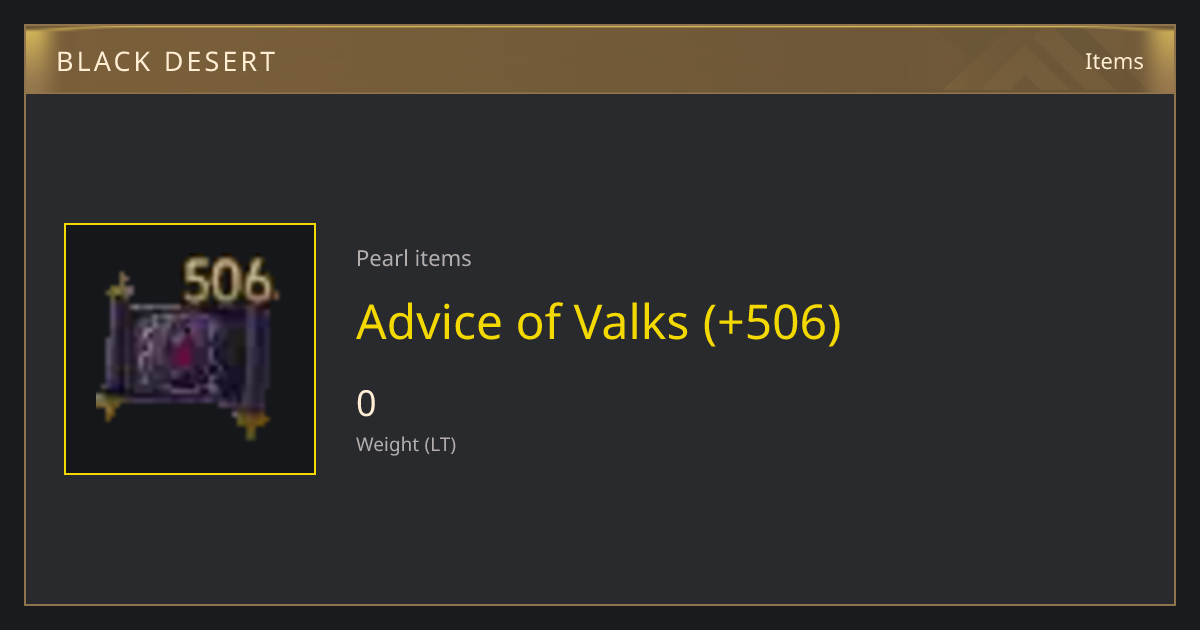This screenshot has height=630, width=1200.
Task: Click the Weight (LT) label
Action: [406, 445]
